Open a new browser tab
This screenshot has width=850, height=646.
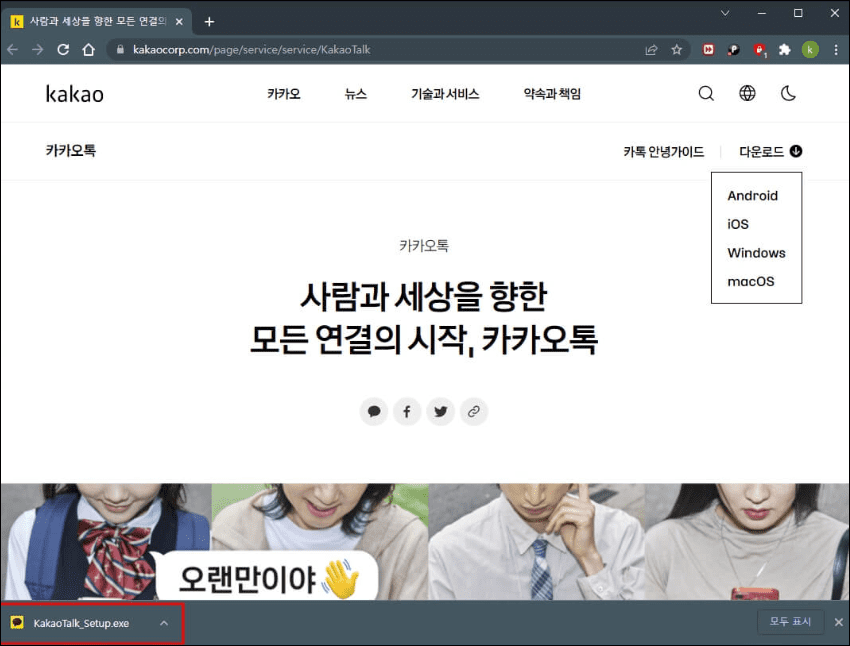[209, 22]
